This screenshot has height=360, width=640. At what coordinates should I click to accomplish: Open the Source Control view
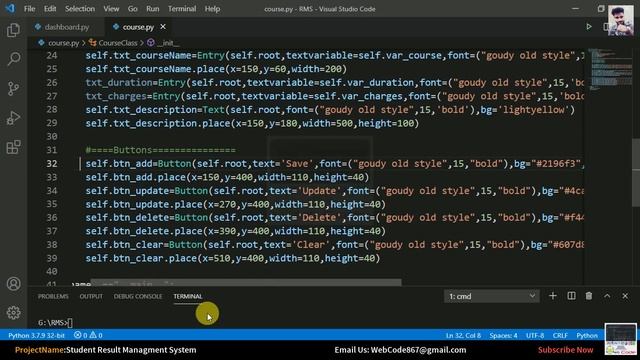click(x=13, y=89)
